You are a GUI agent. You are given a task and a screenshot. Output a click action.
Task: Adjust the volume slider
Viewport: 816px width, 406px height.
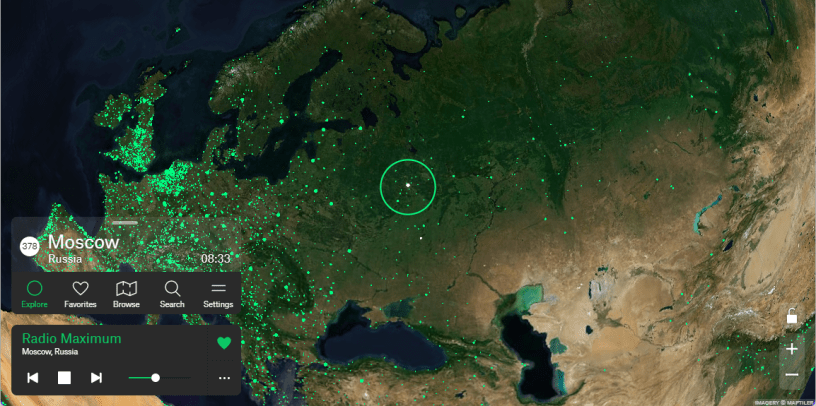pyautogui.click(x=156, y=377)
